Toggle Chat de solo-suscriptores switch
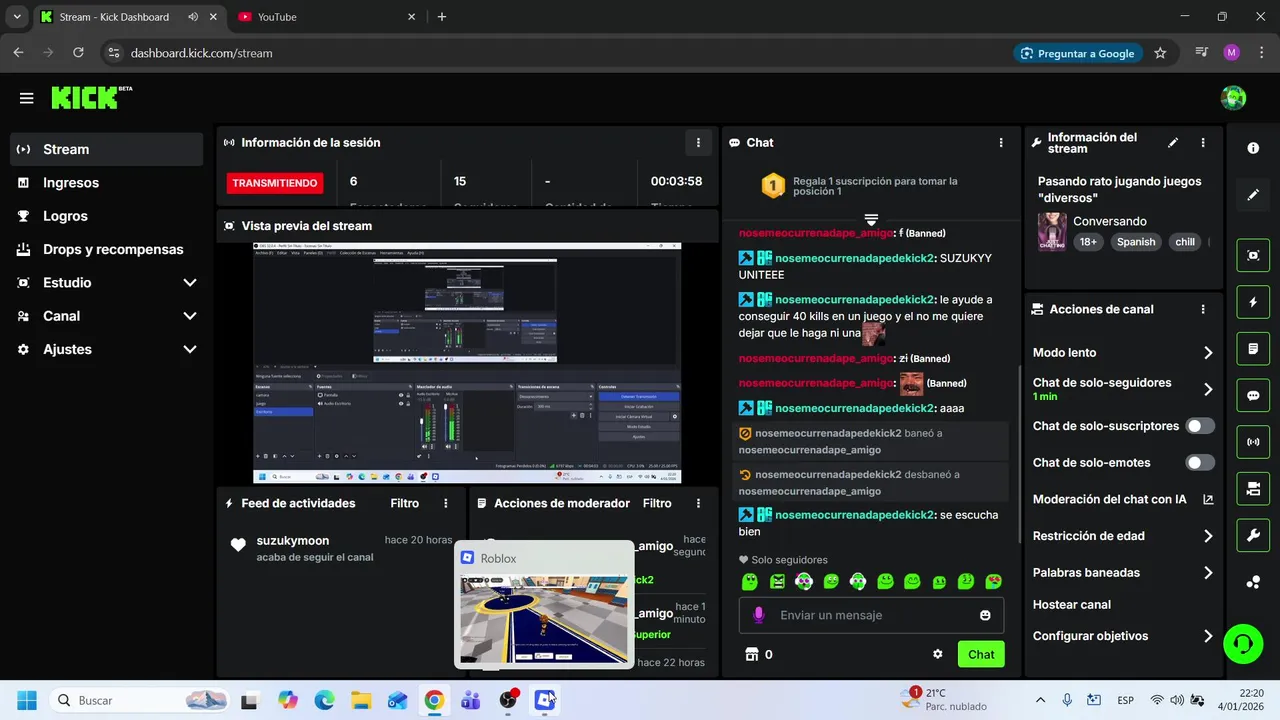 (1200, 426)
